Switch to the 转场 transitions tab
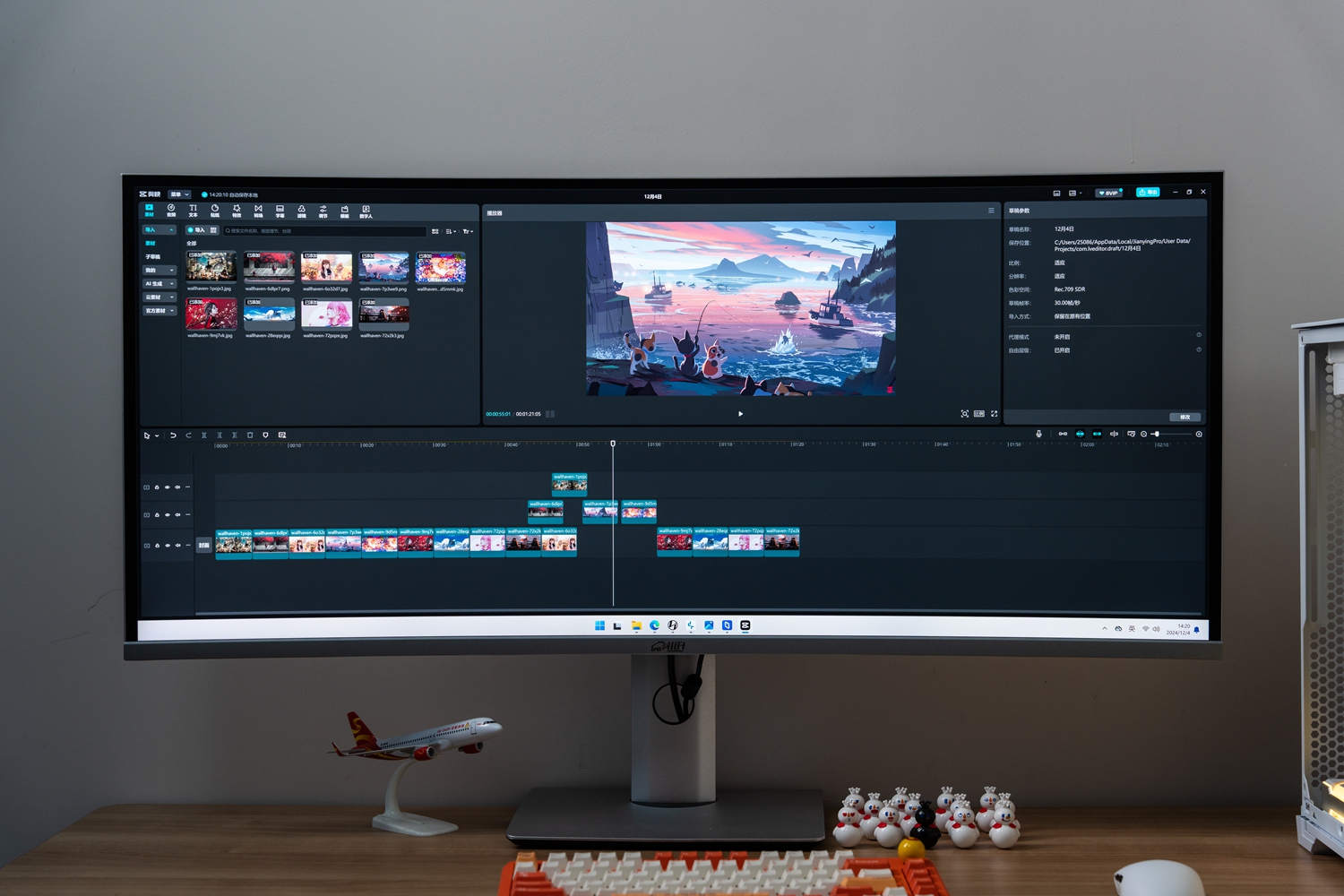Image resolution: width=1344 pixels, height=896 pixels. [258, 211]
